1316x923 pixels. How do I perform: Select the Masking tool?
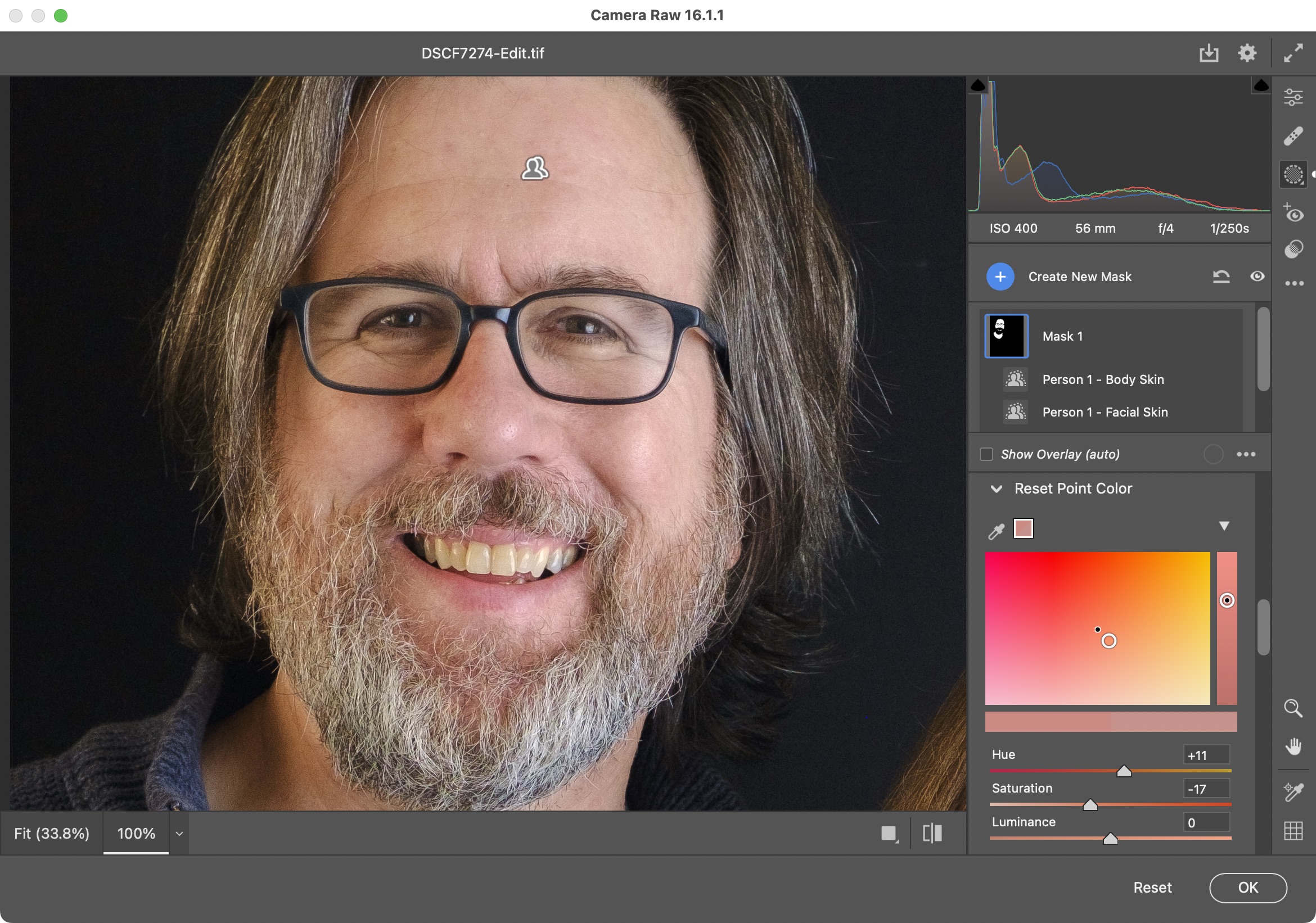(x=1293, y=174)
